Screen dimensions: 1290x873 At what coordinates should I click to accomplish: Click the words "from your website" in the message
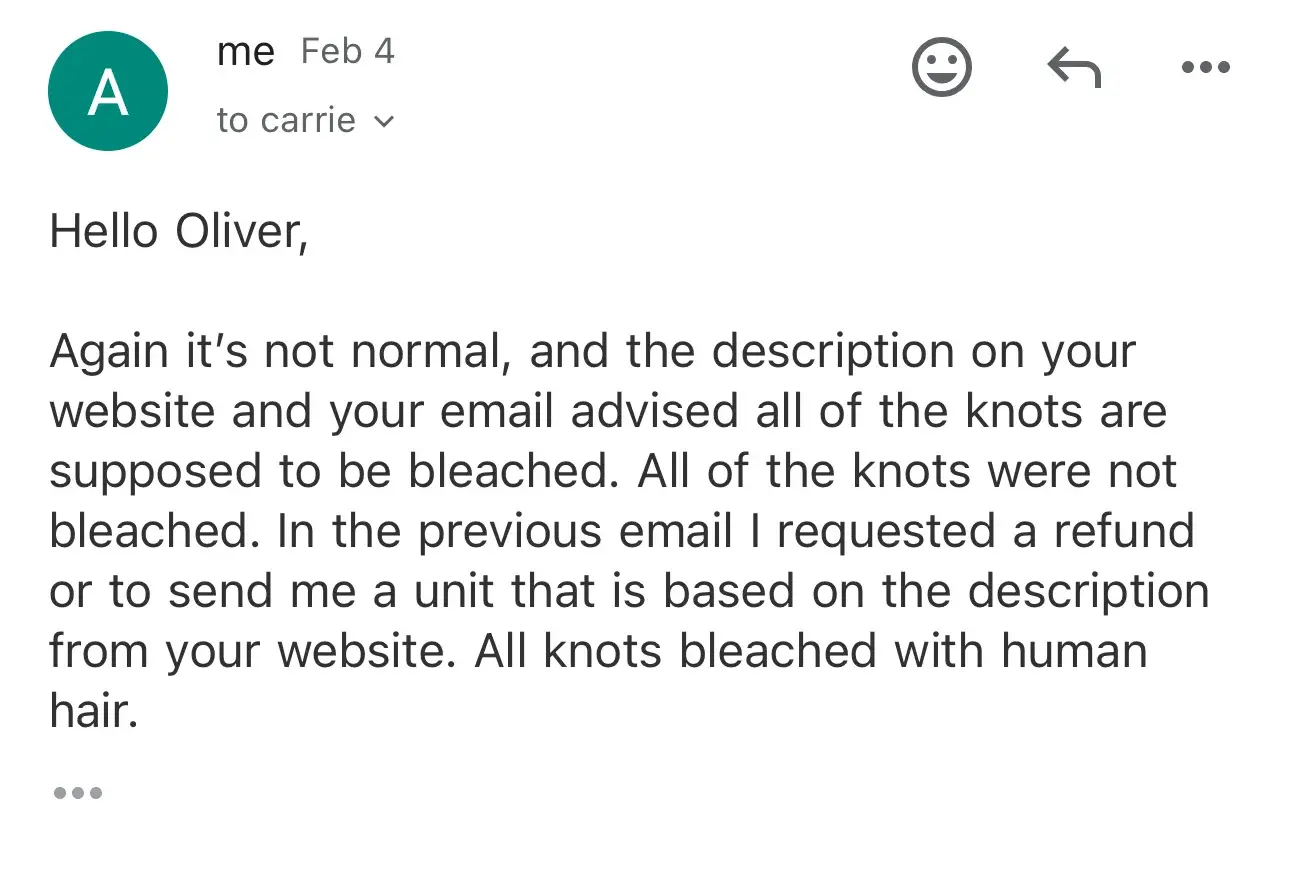pos(246,652)
